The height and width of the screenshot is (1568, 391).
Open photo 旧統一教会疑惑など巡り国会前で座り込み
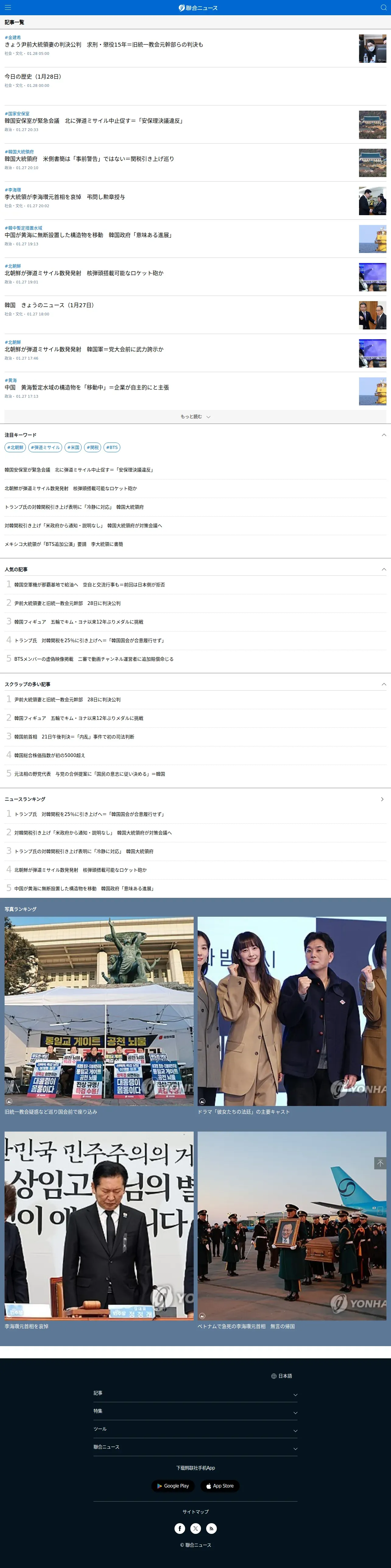coord(99,1011)
